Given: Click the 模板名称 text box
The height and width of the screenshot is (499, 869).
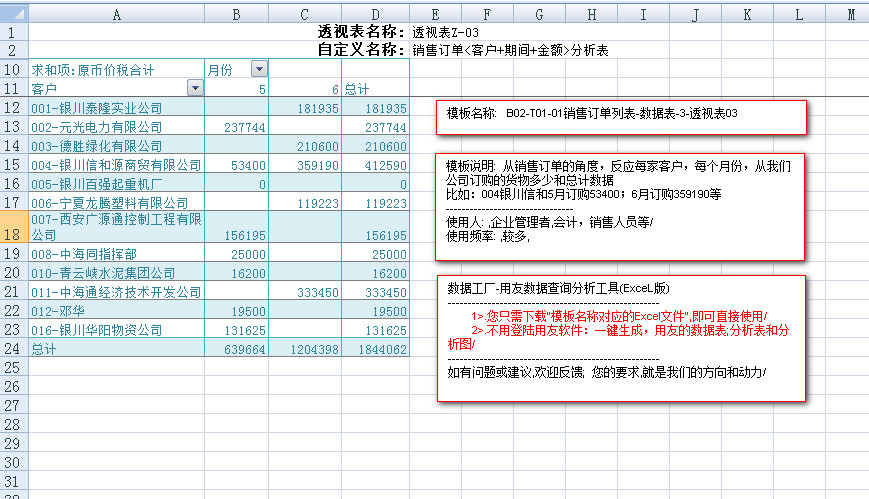Looking at the screenshot, I should 621,116.
